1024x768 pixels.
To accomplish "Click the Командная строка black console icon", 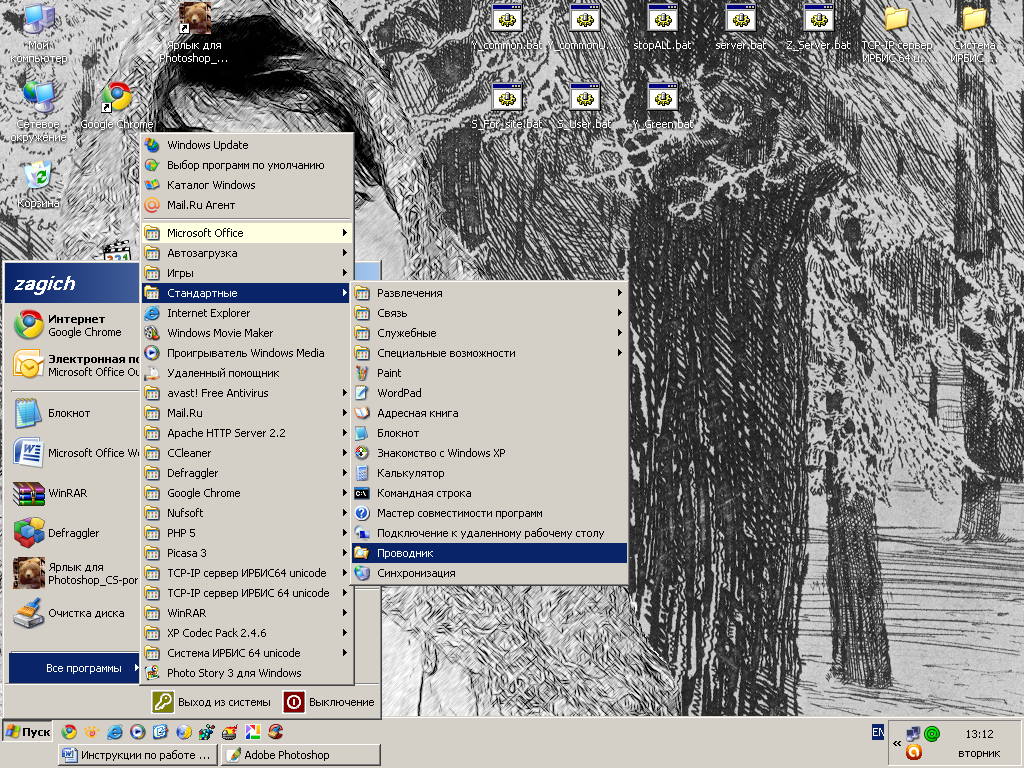I will [362, 493].
